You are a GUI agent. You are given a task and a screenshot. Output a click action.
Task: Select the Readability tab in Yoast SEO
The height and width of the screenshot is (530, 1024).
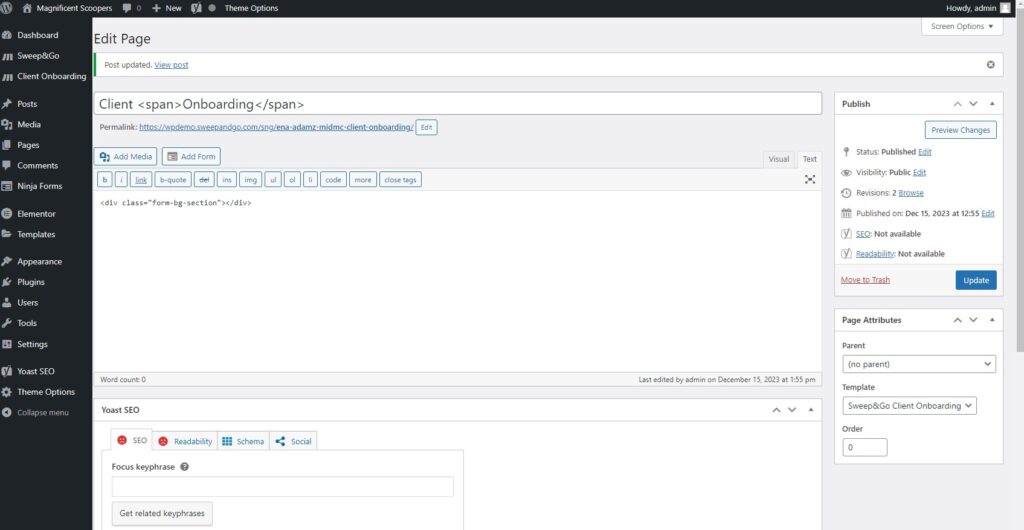pyautogui.click(x=184, y=441)
